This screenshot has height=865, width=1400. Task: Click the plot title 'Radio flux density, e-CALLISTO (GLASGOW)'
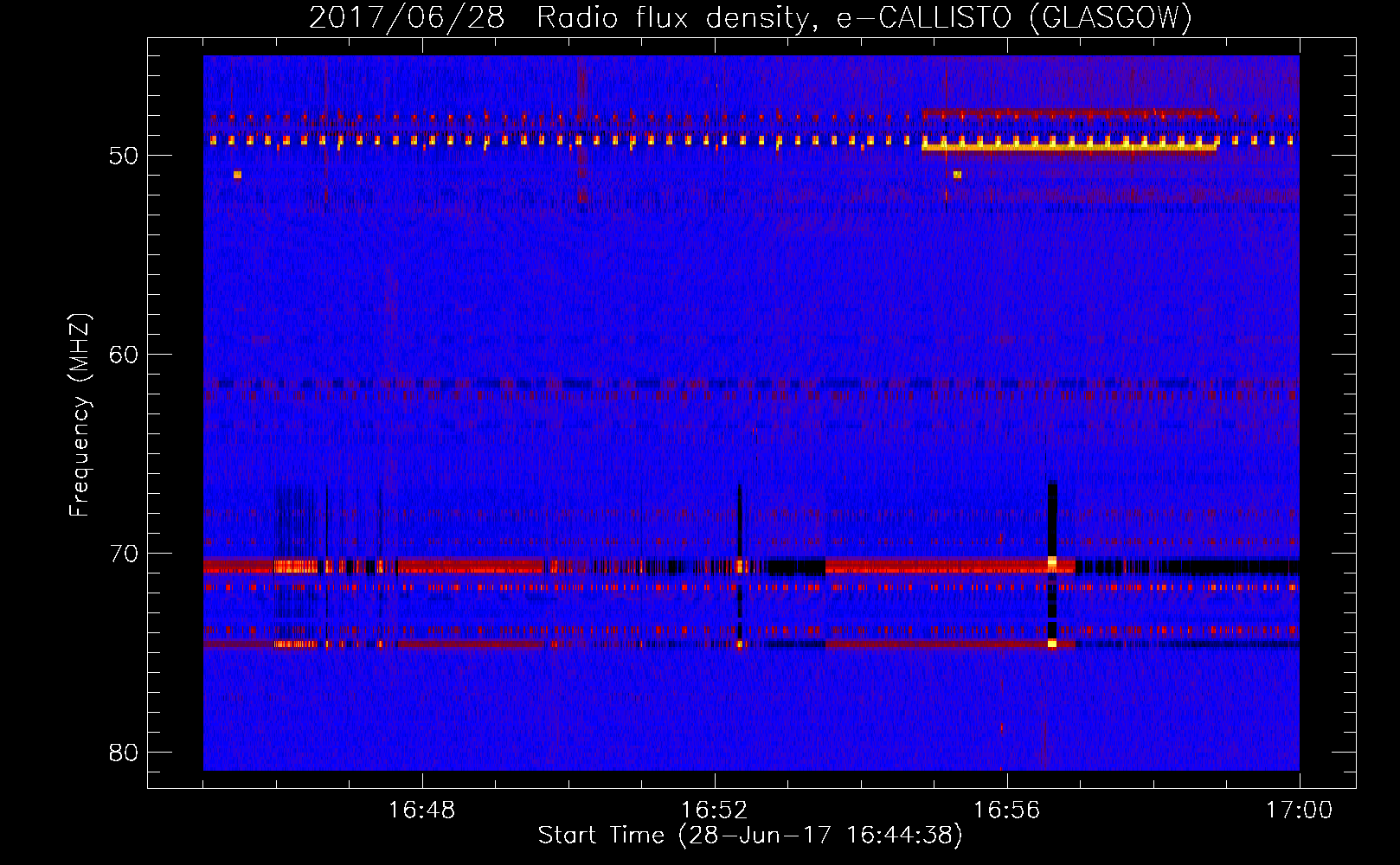pos(864,17)
